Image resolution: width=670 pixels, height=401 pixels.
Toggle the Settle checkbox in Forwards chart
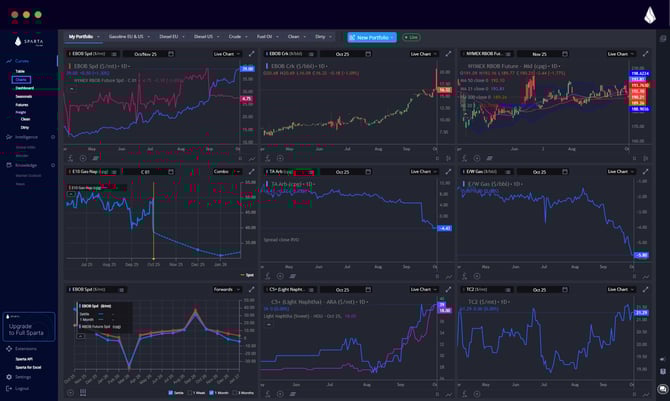point(171,393)
